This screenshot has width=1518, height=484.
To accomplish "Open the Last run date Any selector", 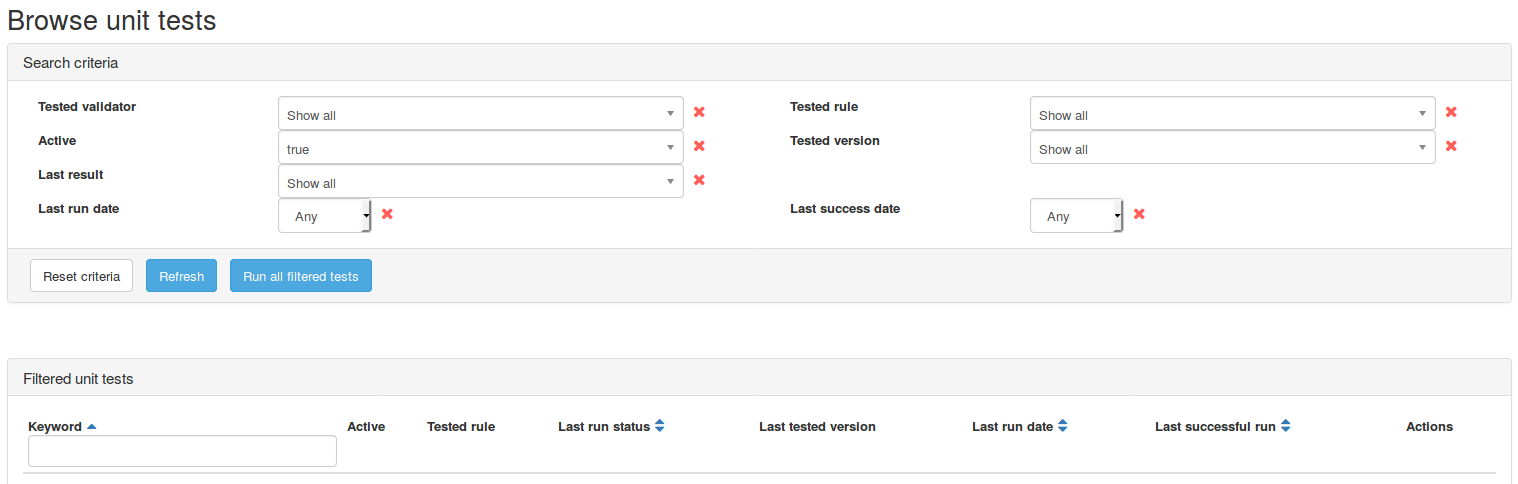I will coord(324,216).
